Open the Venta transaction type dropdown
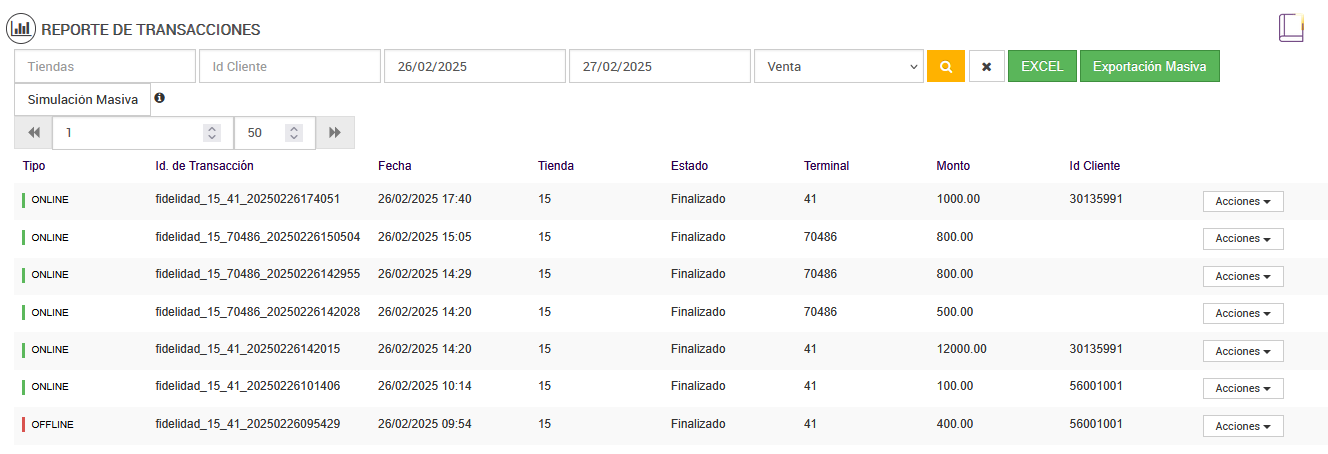The image size is (1328, 454). click(838, 67)
